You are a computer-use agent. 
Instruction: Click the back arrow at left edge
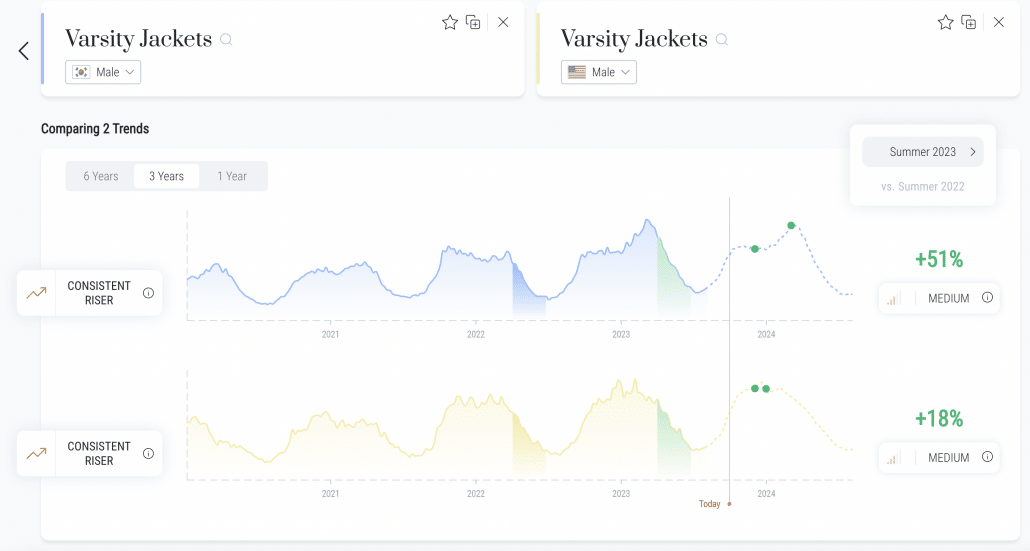click(x=24, y=51)
